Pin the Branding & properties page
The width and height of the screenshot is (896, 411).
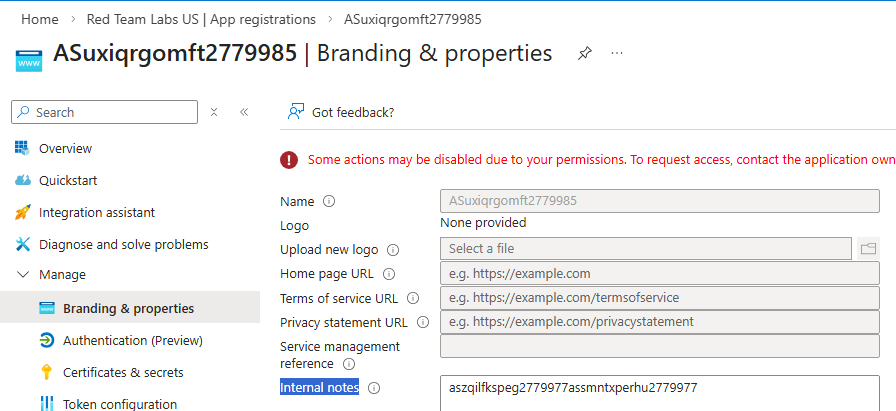pos(585,53)
